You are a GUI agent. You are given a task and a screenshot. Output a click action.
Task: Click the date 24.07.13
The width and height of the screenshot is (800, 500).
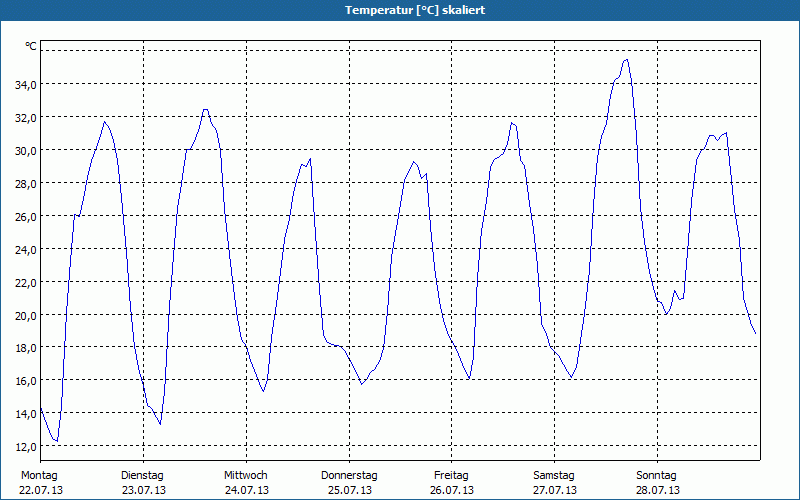pyautogui.click(x=247, y=490)
